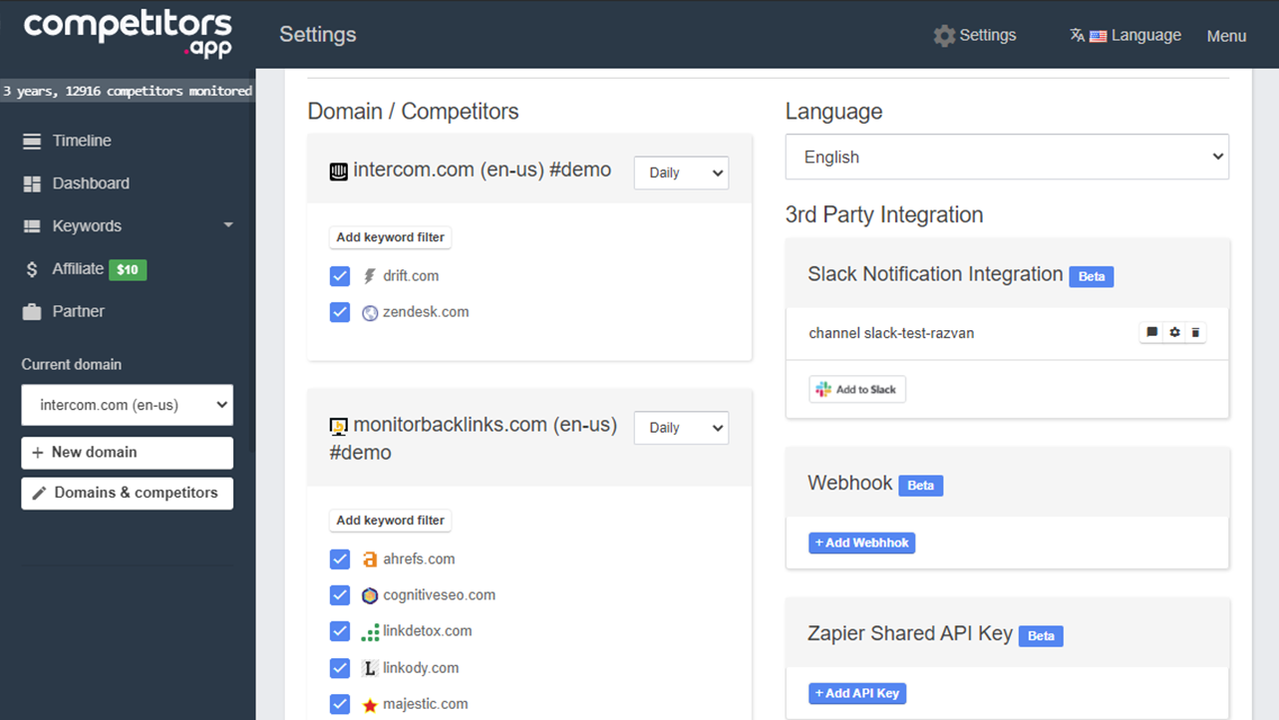This screenshot has height=720, width=1279.
Task: Open Slack channel gear settings icon
Action: point(1174,333)
